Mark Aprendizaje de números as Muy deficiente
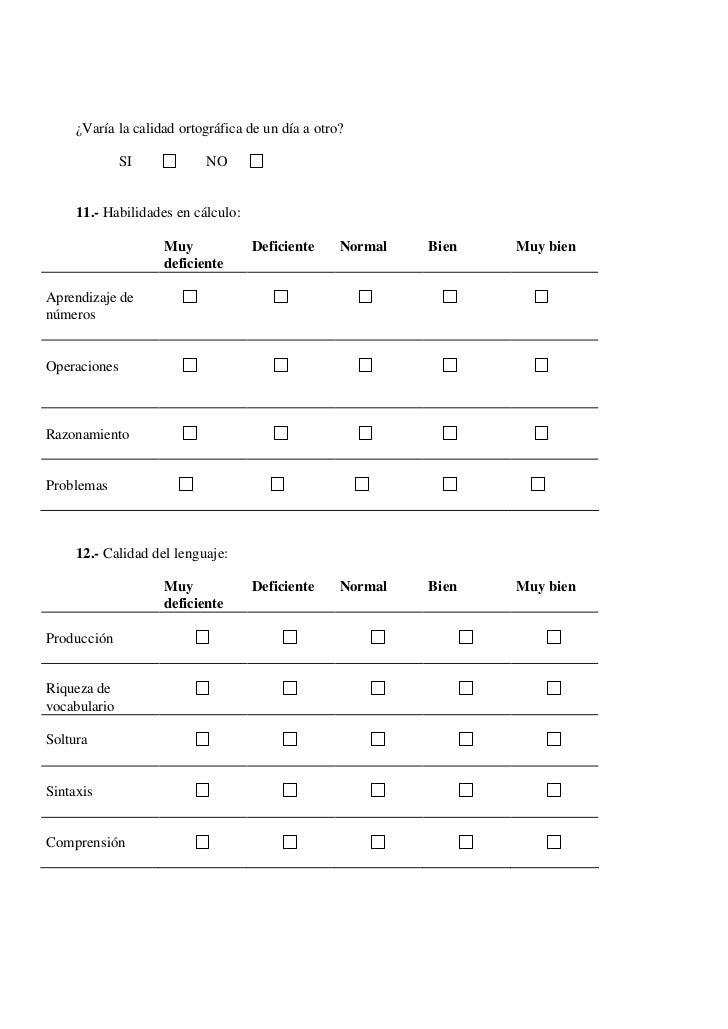 tap(190, 297)
